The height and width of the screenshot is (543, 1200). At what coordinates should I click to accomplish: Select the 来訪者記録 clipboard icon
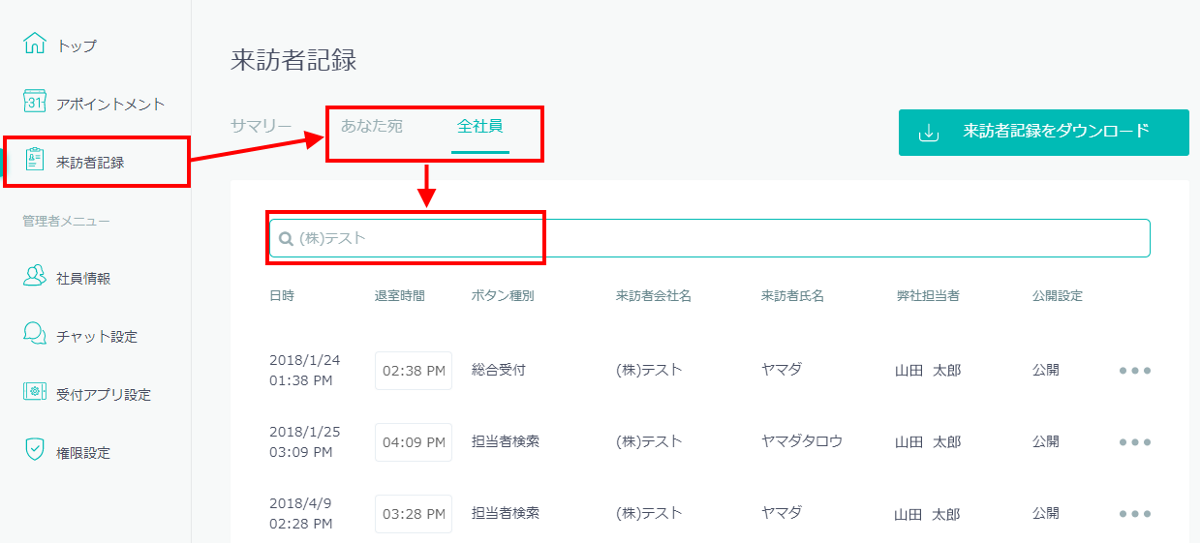(35, 160)
